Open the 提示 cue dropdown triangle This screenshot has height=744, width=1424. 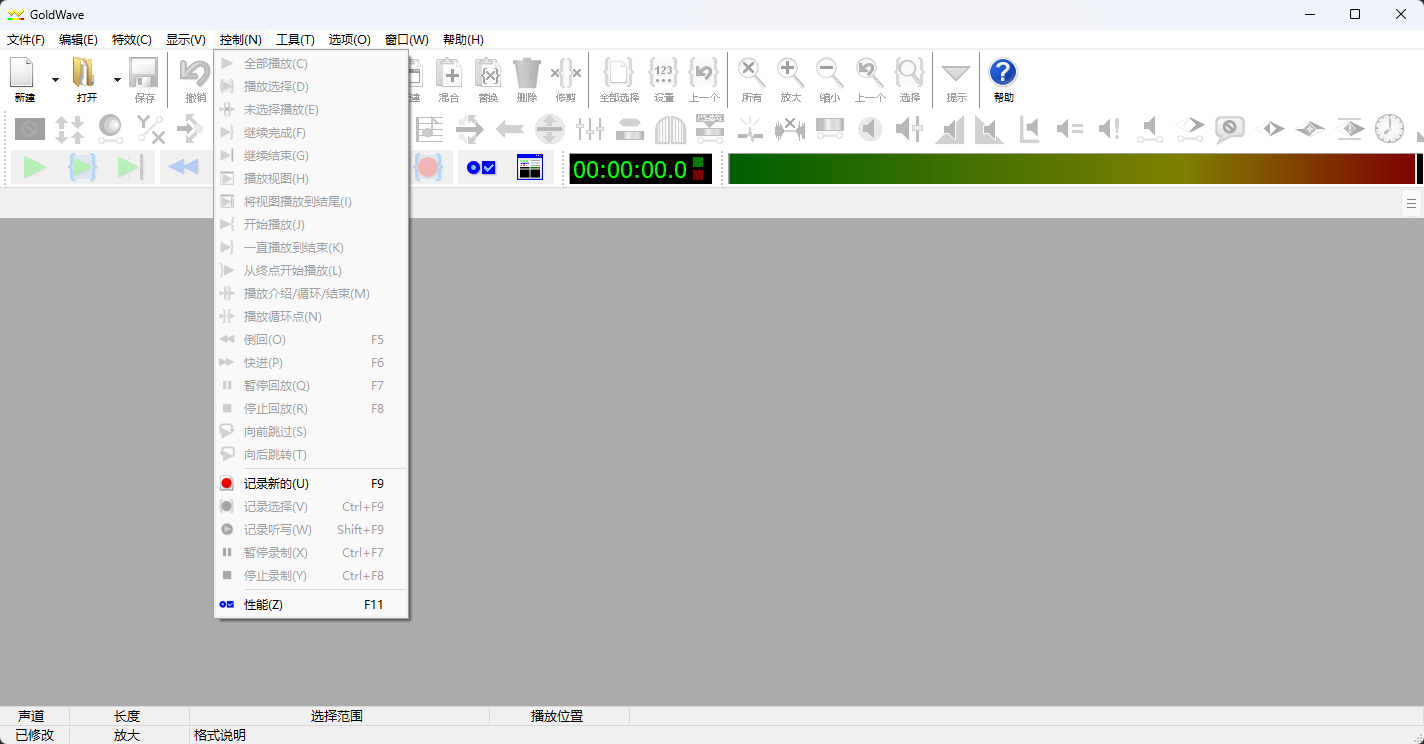[956, 74]
